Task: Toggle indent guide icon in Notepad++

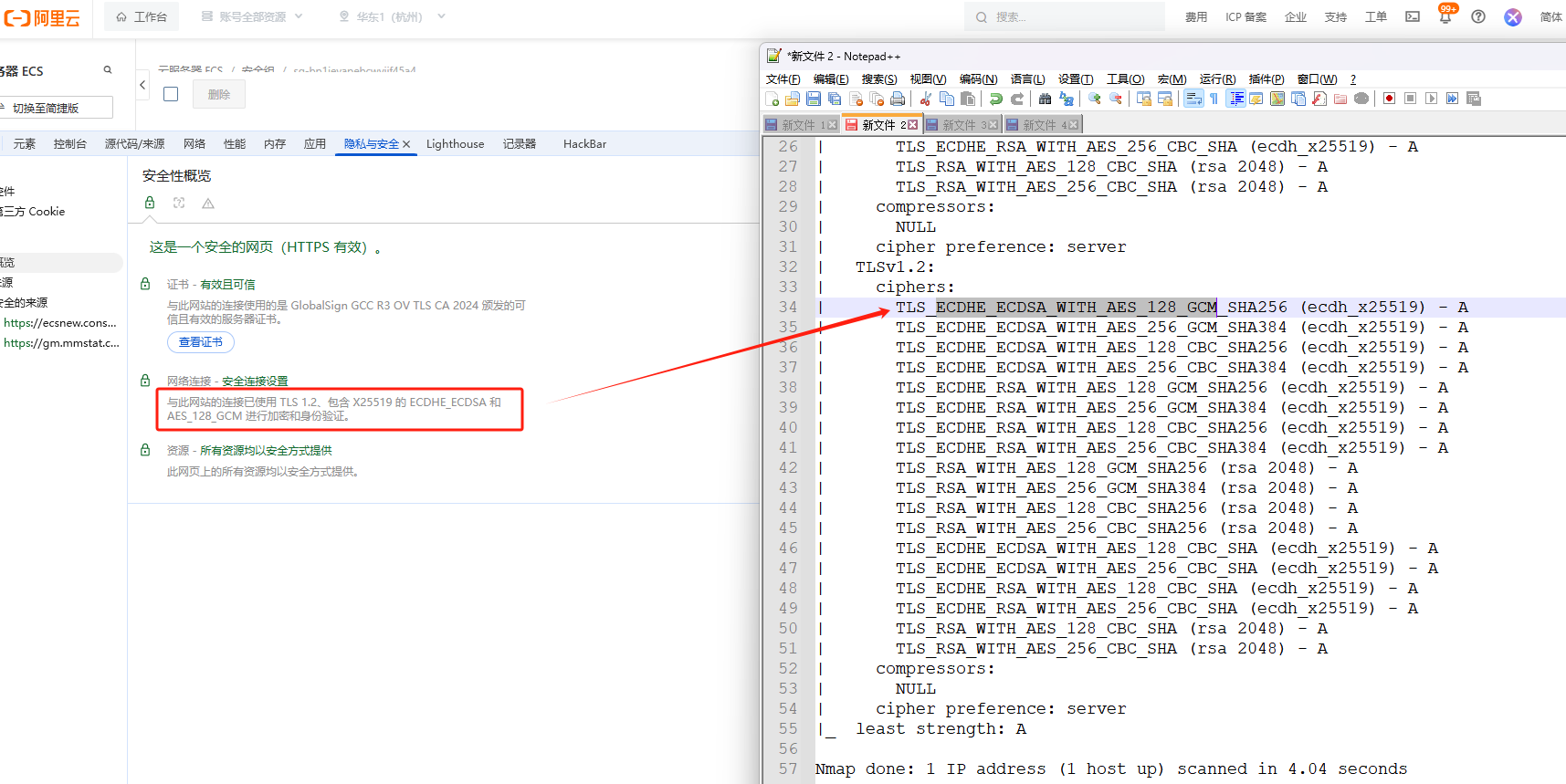Action: (1235, 99)
